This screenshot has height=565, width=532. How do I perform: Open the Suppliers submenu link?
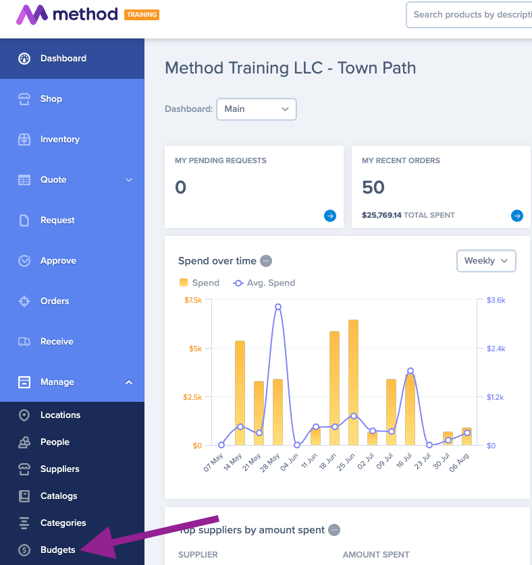[72, 469]
